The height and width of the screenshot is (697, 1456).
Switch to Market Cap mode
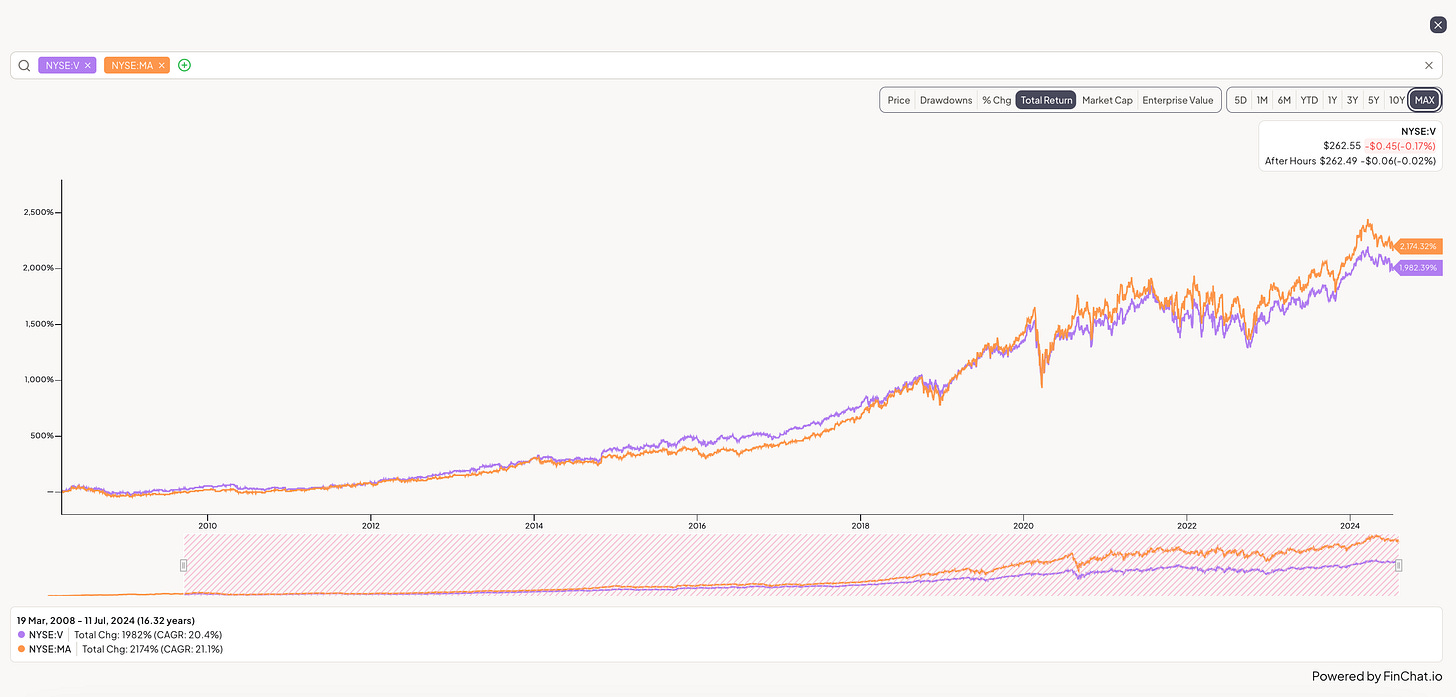pos(1107,100)
